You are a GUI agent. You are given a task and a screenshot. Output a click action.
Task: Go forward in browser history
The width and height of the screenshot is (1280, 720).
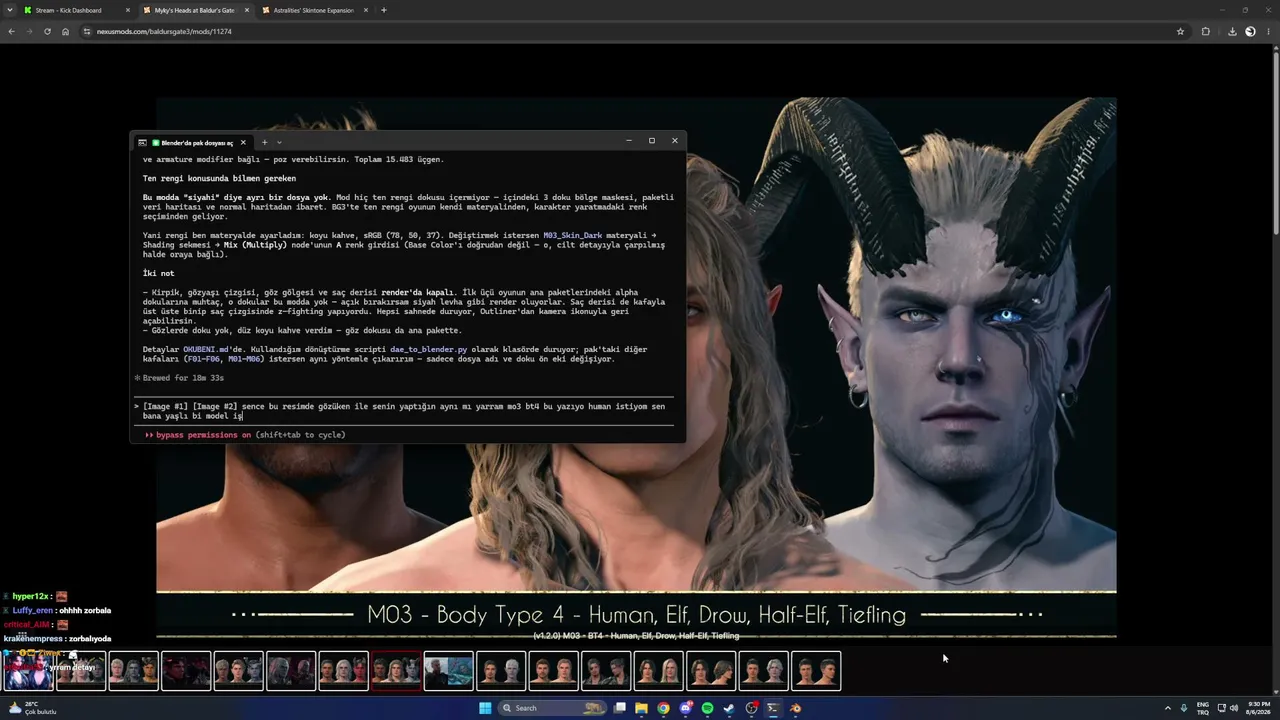pyautogui.click(x=30, y=31)
